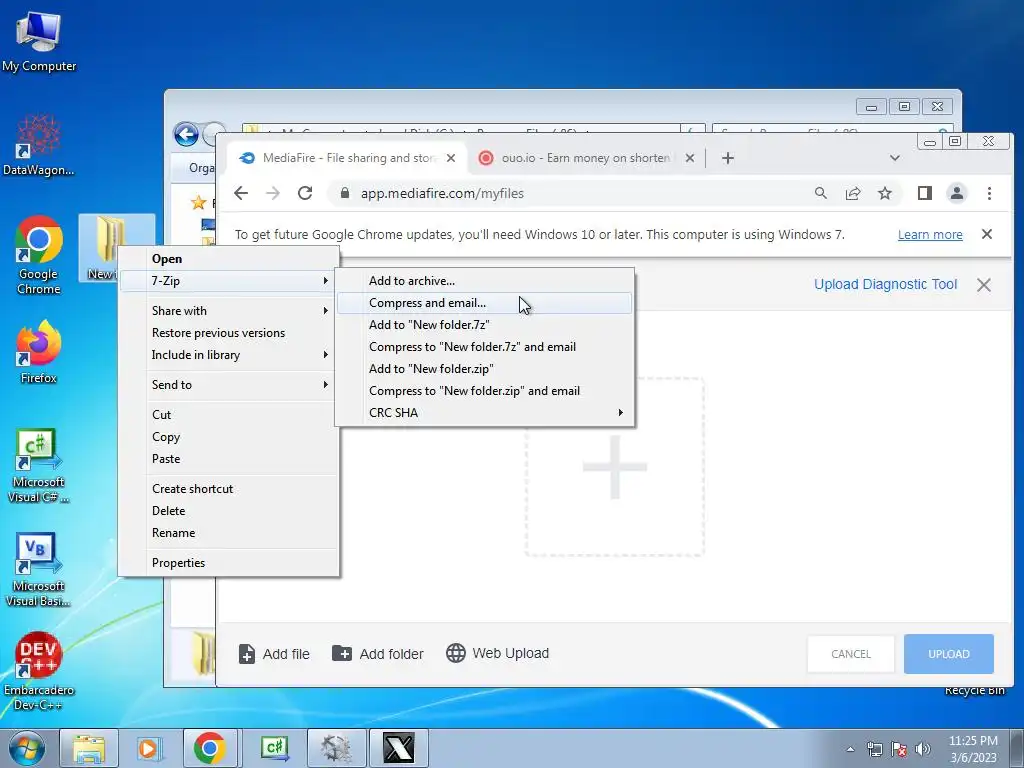This screenshot has width=1024, height=768.
Task: Click the share page icon in Chrome
Action: coord(853,193)
